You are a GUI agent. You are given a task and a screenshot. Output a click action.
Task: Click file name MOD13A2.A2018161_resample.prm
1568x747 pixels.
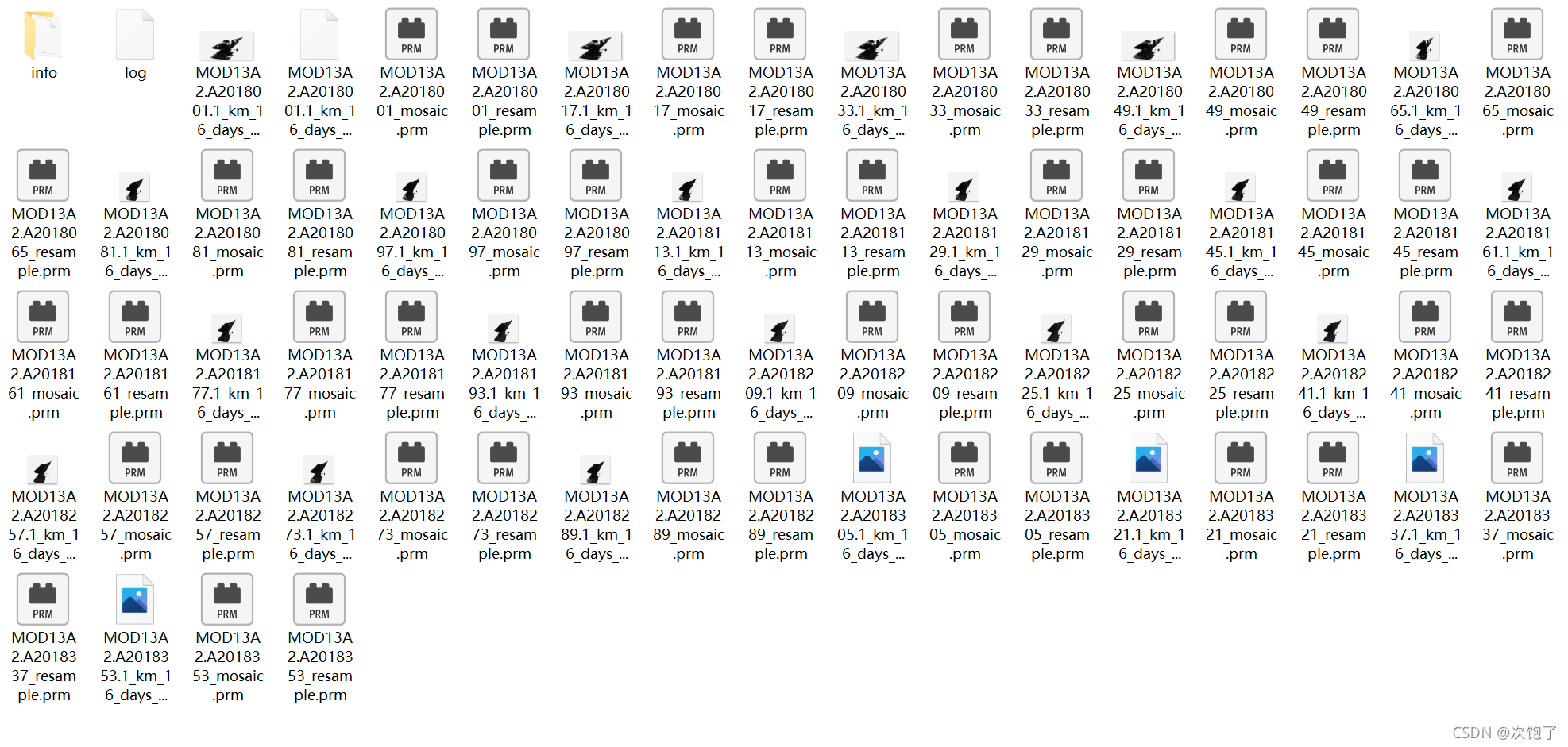tap(136, 383)
